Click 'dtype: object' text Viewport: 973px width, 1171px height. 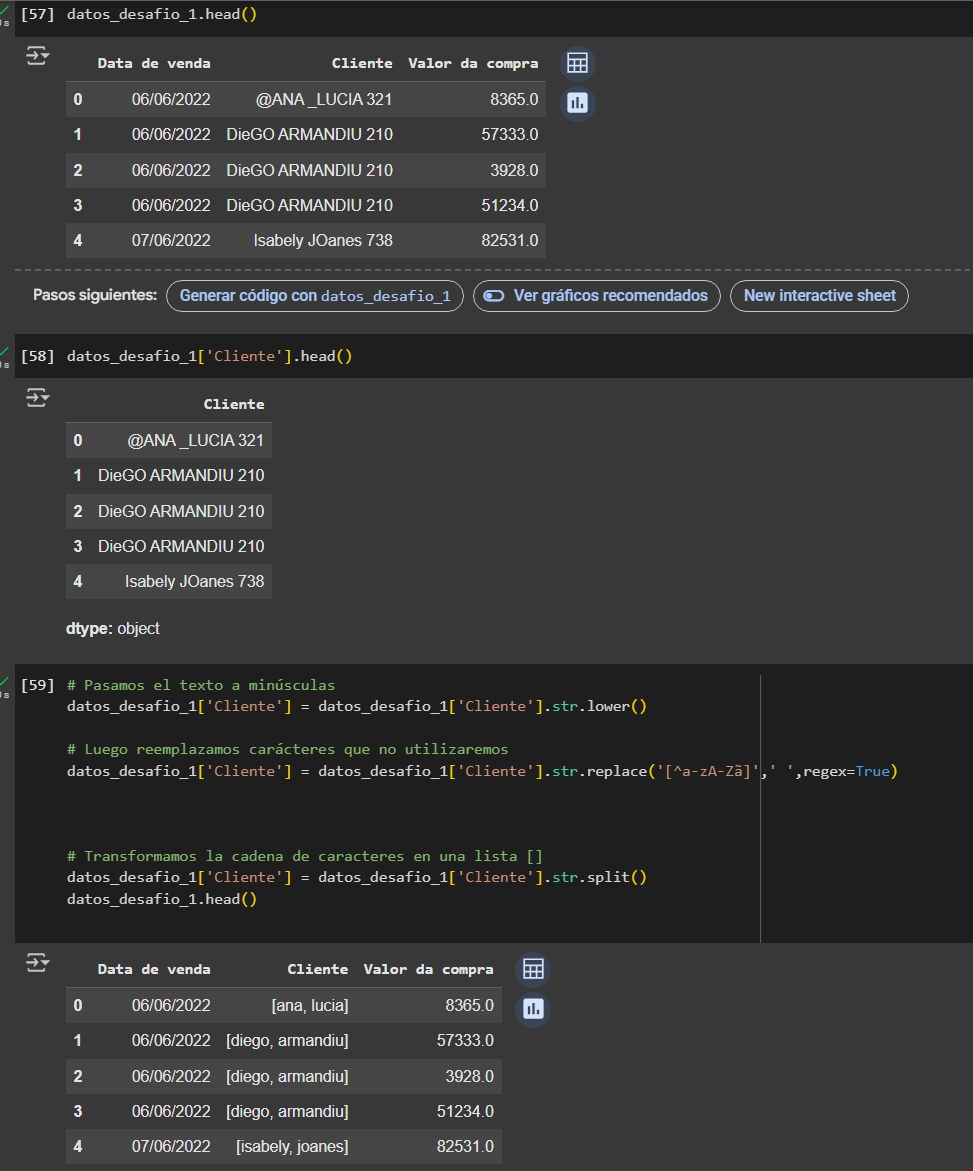[x=113, y=629]
